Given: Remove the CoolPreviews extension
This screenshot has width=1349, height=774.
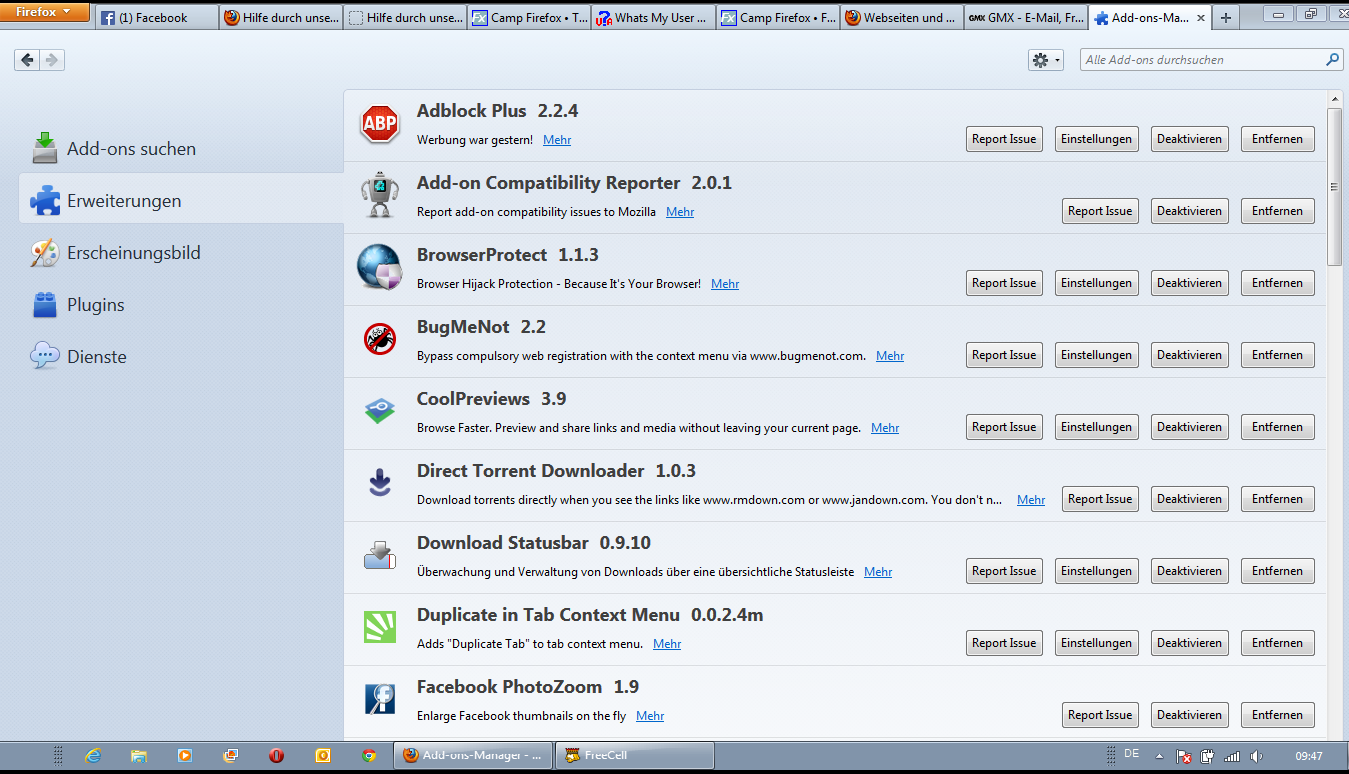Looking at the screenshot, I should pos(1277,427).
